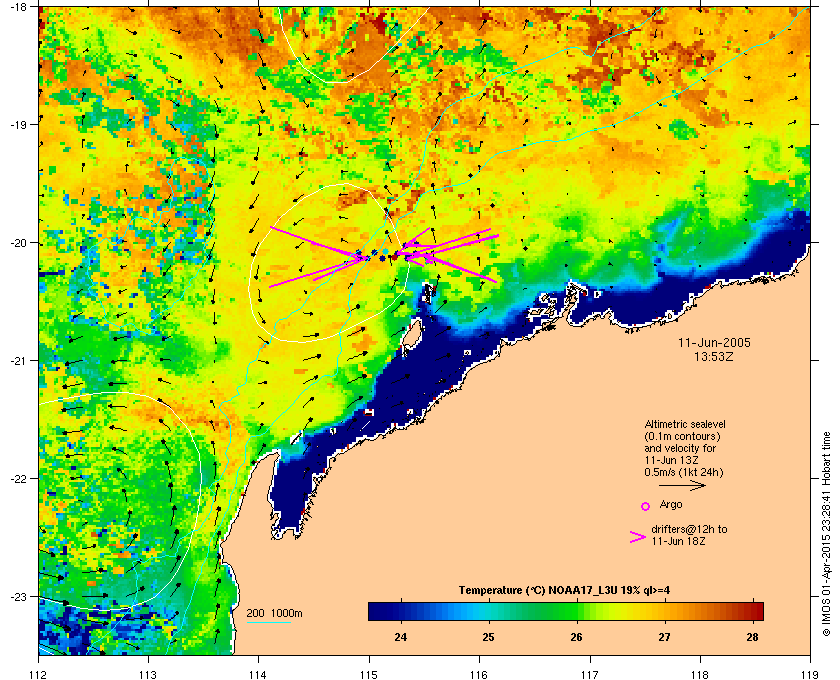The width and height of the screenshot is (840, 680).
Task: Click the text '0.5m/s (1kt 24h)'
Action: 684,473
